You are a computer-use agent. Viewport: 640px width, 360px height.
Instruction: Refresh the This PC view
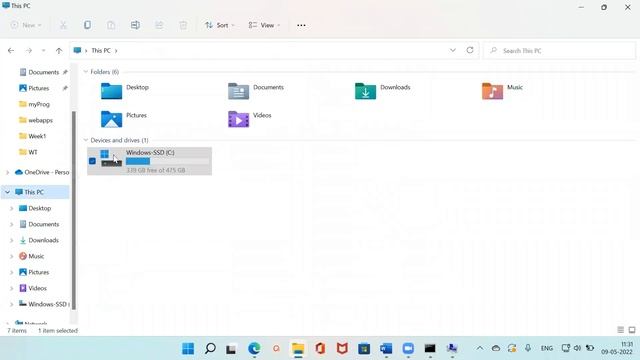[x=470, y=50]
